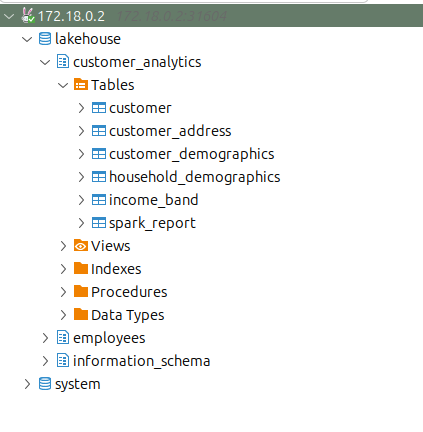This screenshot has width=423, height=432.
Task: Select the household_demographics table
Action: tap(195, 177)
